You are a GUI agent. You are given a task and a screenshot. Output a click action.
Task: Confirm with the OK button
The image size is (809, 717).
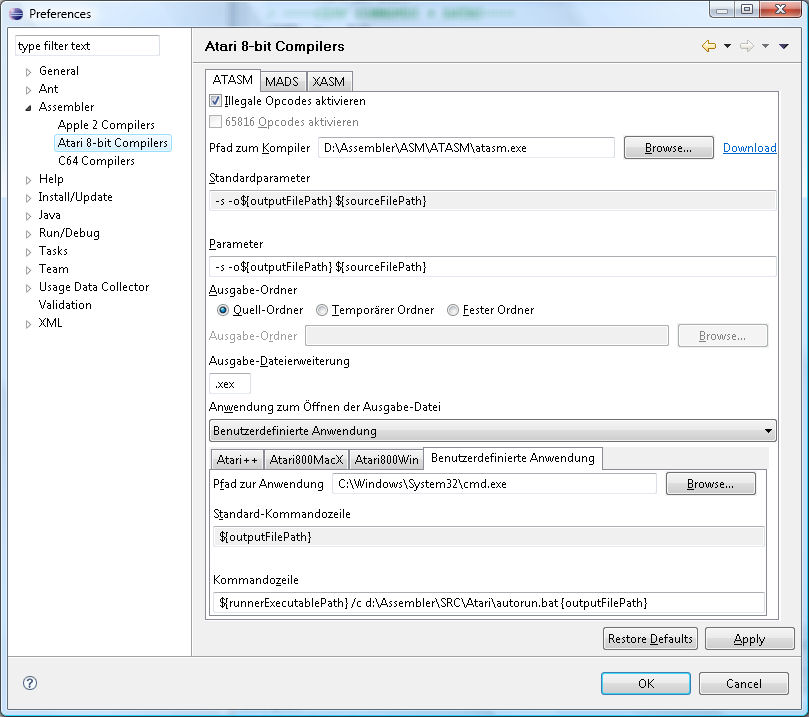point(646,683)
